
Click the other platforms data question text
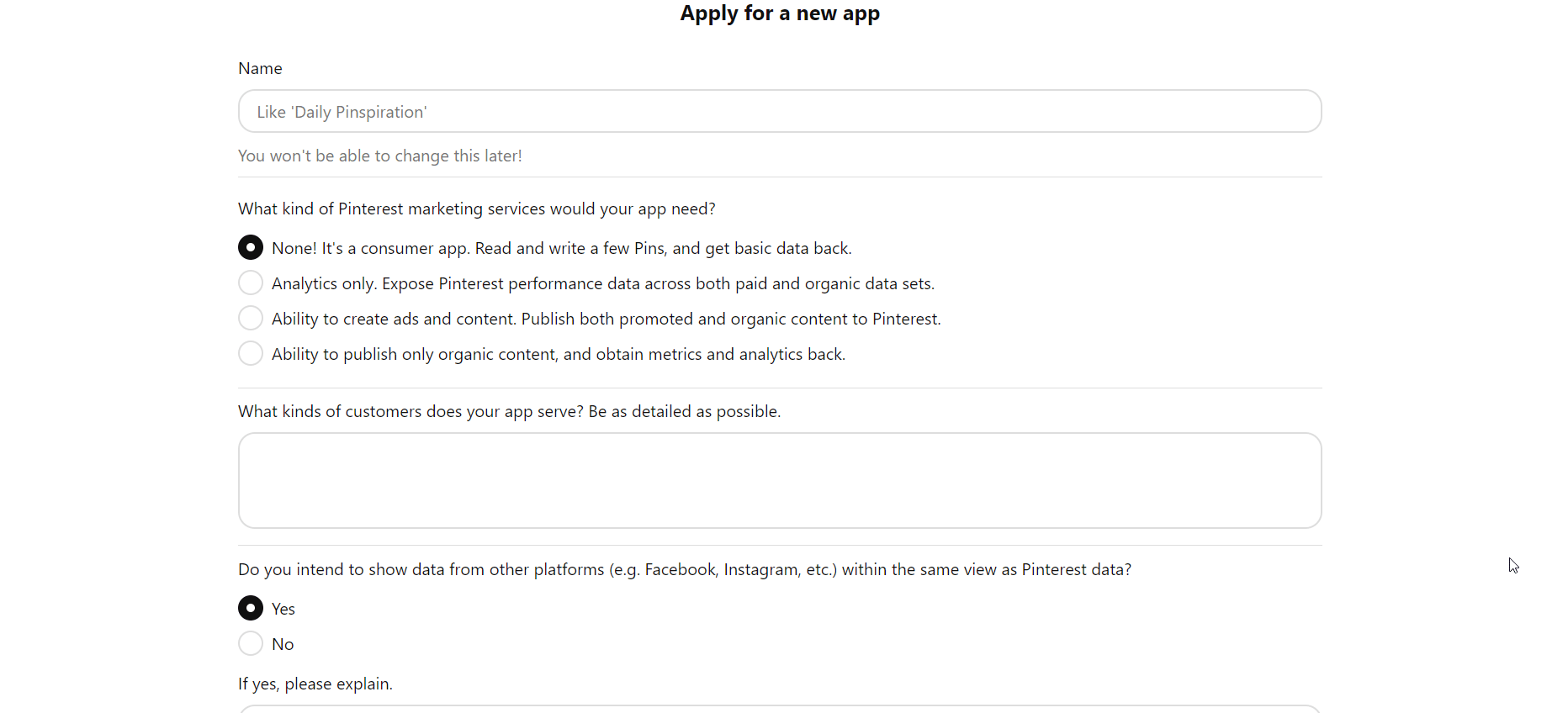[x=684, y=569]
